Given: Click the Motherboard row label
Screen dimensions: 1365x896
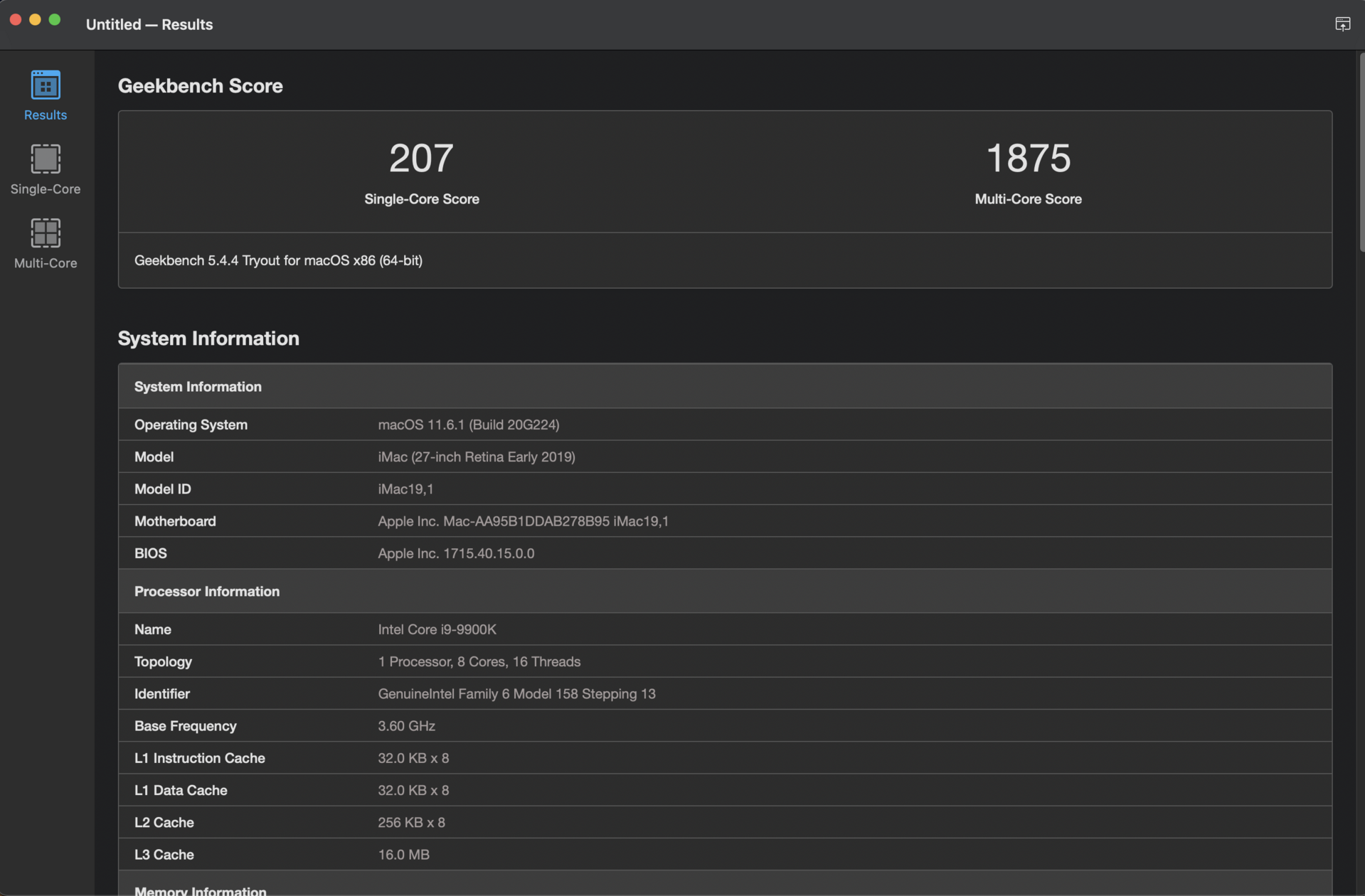Looking at the screenshot, I should coord(175,521).
